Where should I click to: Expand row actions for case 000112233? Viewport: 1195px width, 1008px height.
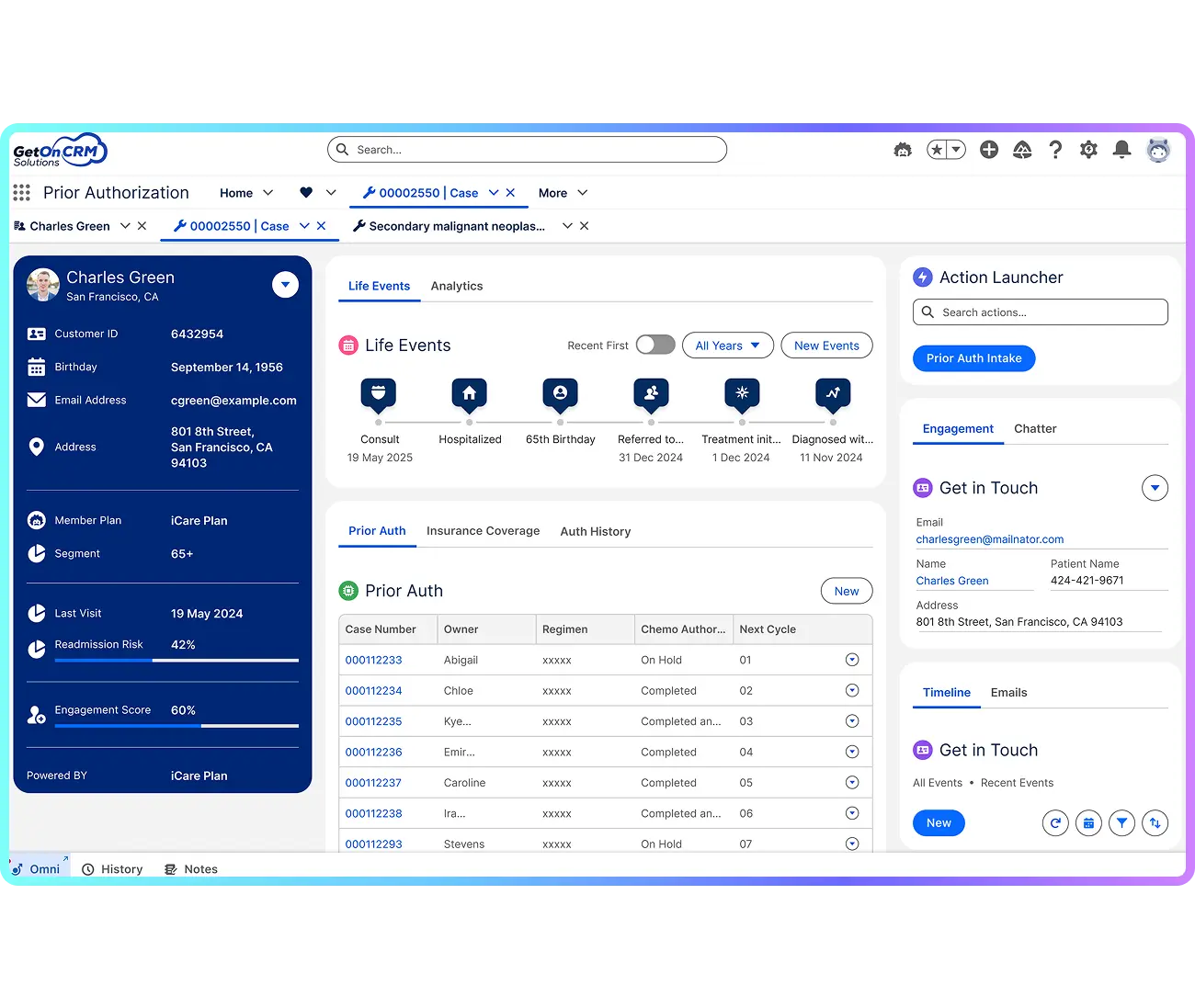852,659
